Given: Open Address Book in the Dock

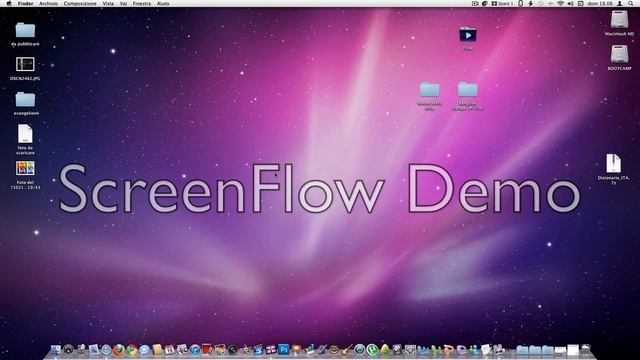Looking at the screenshot, I should click(x=157, y=349).
